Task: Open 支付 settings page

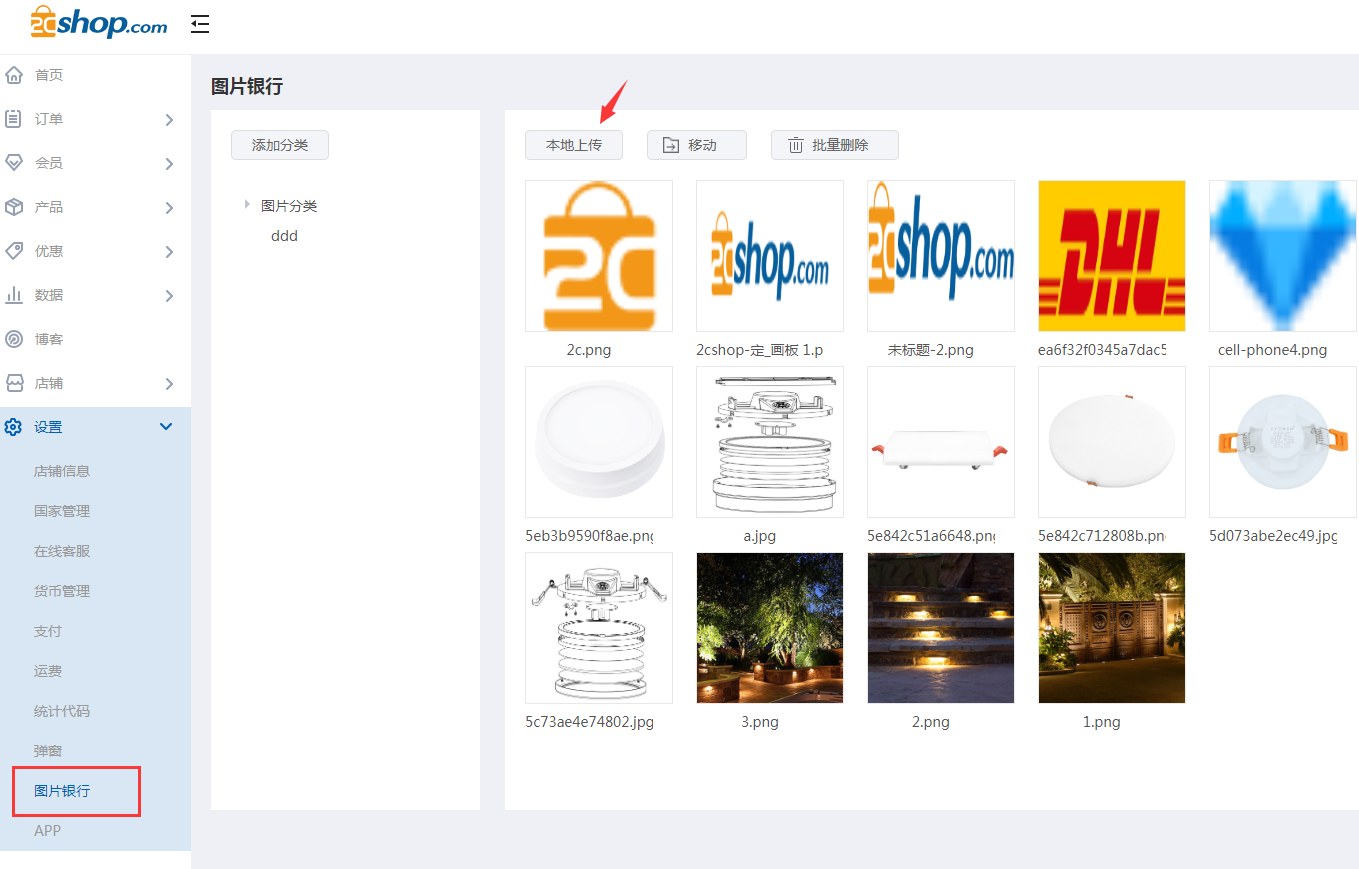Action: [x=48, y=631]
